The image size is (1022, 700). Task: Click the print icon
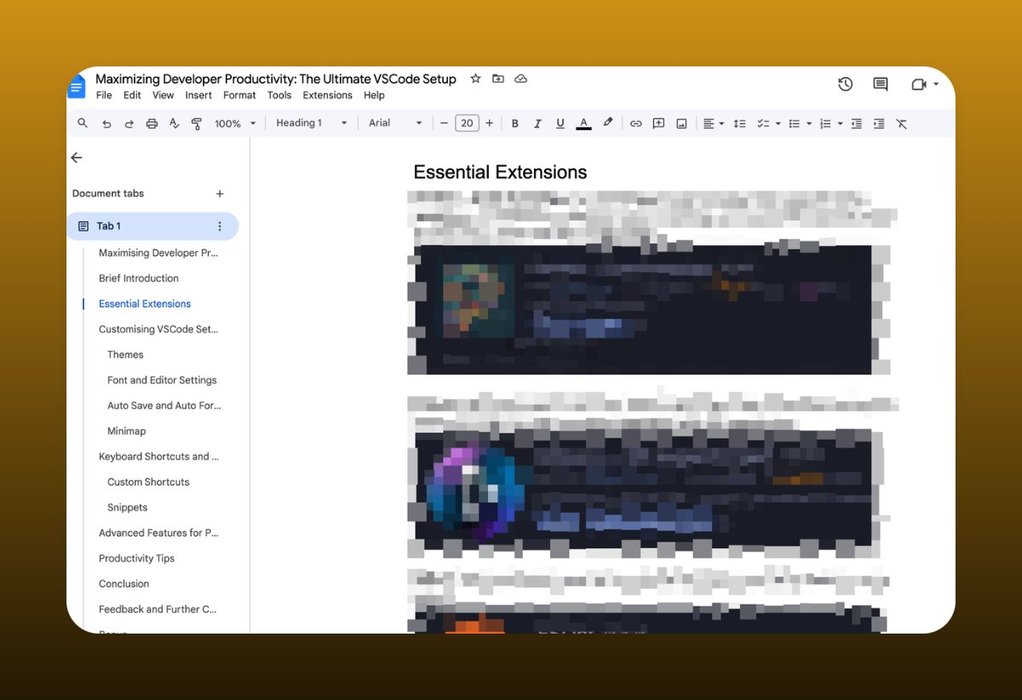pyautogui.click(x=152, y=123)
